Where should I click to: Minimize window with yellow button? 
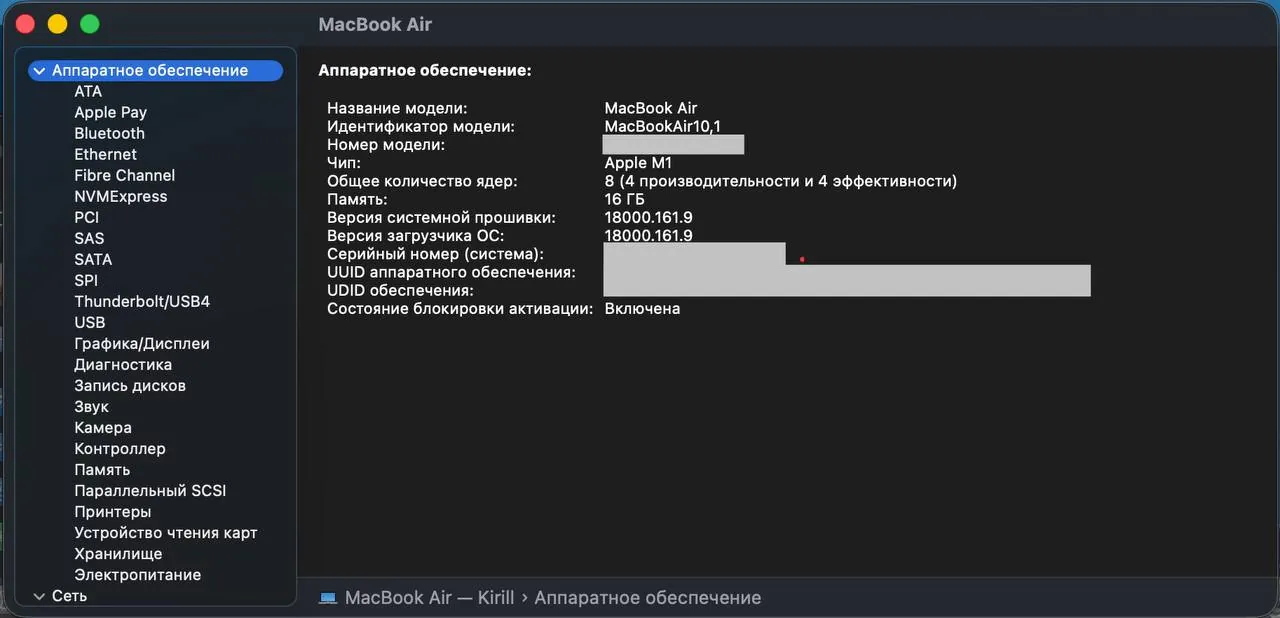click(57, 23)
